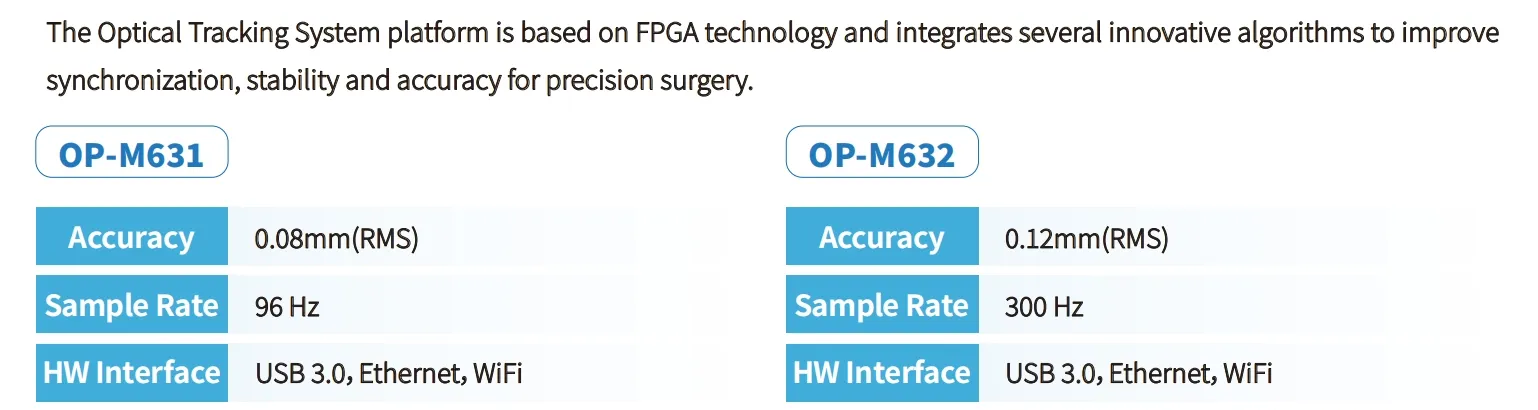This screenshot has height=410, width=1538.
Task: Click the OP-M632 model badge
Action: (881, 153)
